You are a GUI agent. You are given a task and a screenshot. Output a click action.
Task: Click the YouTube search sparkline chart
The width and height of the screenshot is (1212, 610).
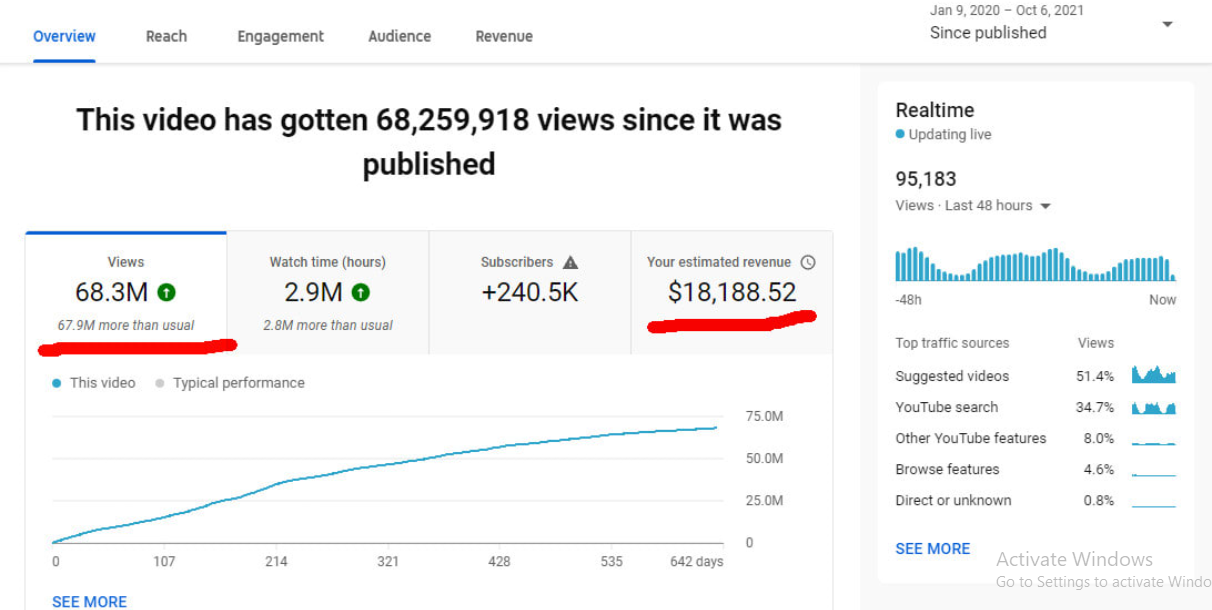coord(1153,407)
